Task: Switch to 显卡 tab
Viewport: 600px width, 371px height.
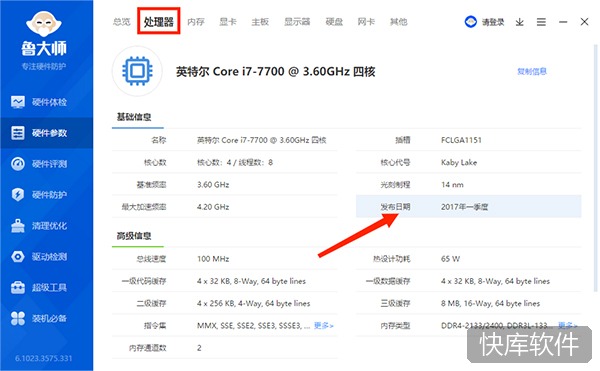Action: point(228,22)
